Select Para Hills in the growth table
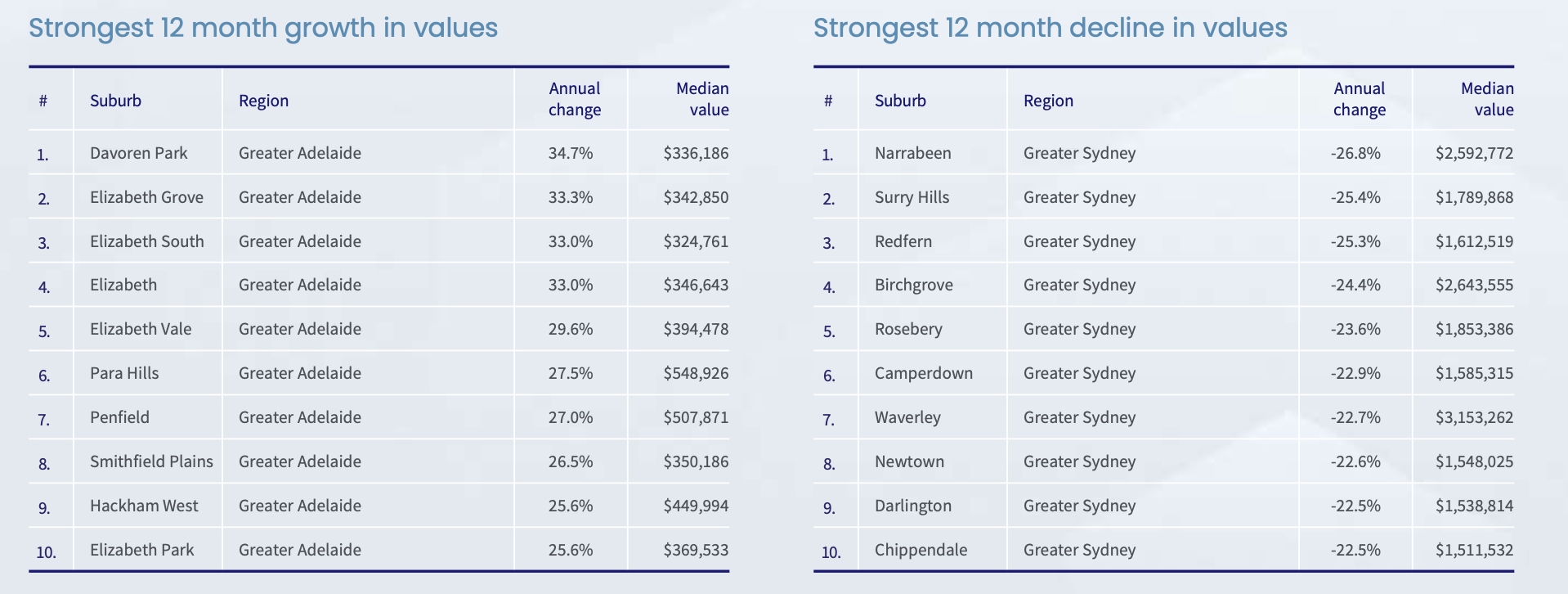Screen dimensions: 1568x594 pyautogui.click(x=124, y=373)
